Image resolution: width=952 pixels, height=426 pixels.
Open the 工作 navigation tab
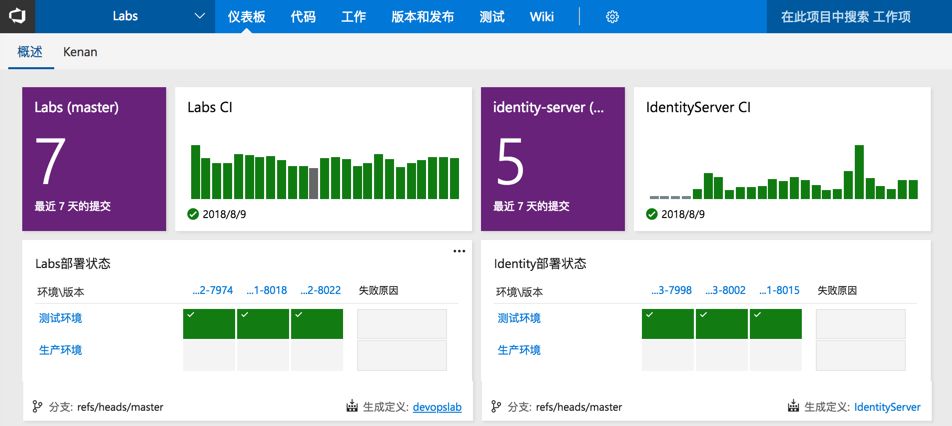tap(353, 16)
